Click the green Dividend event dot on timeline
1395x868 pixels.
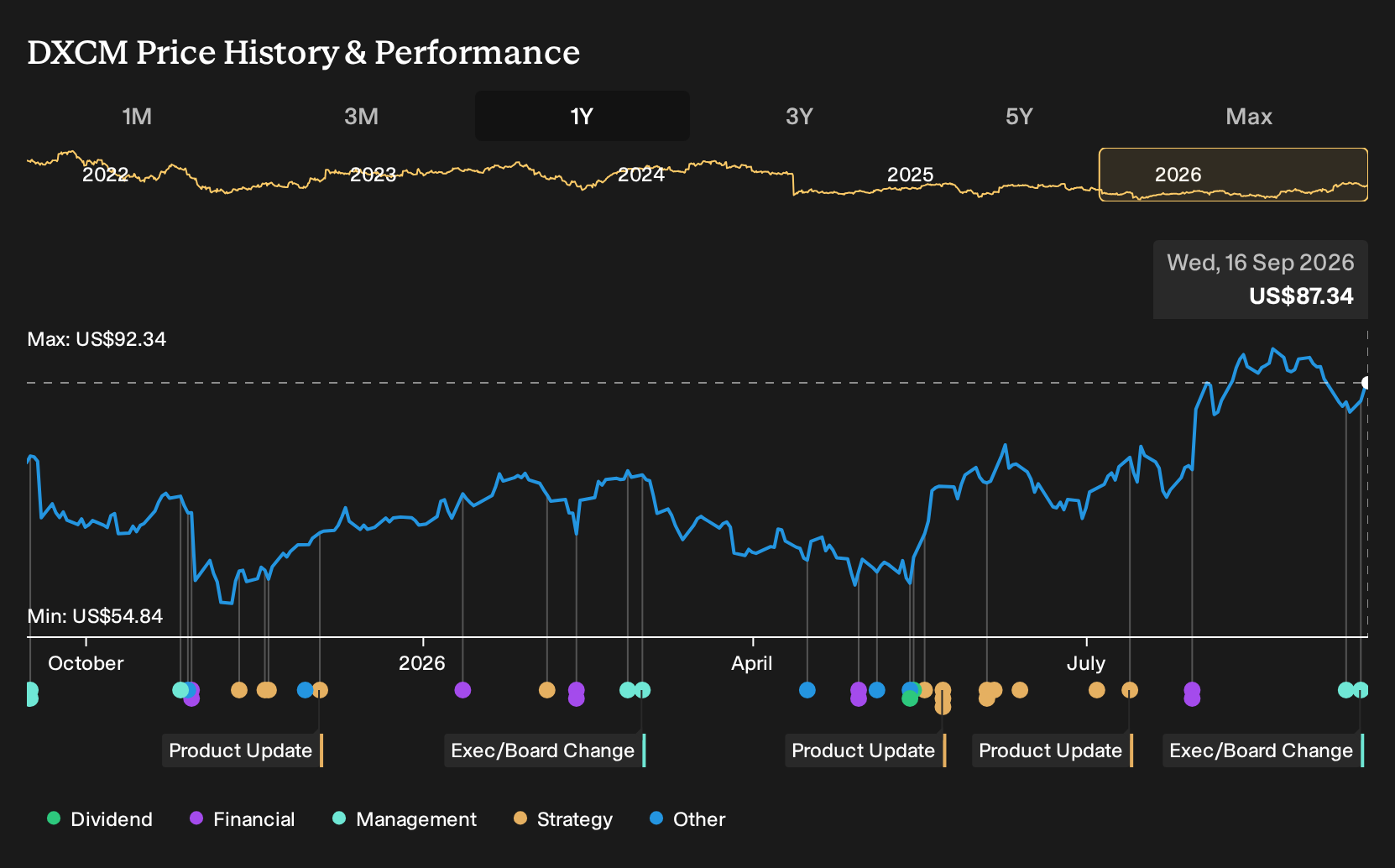point(910,698)
